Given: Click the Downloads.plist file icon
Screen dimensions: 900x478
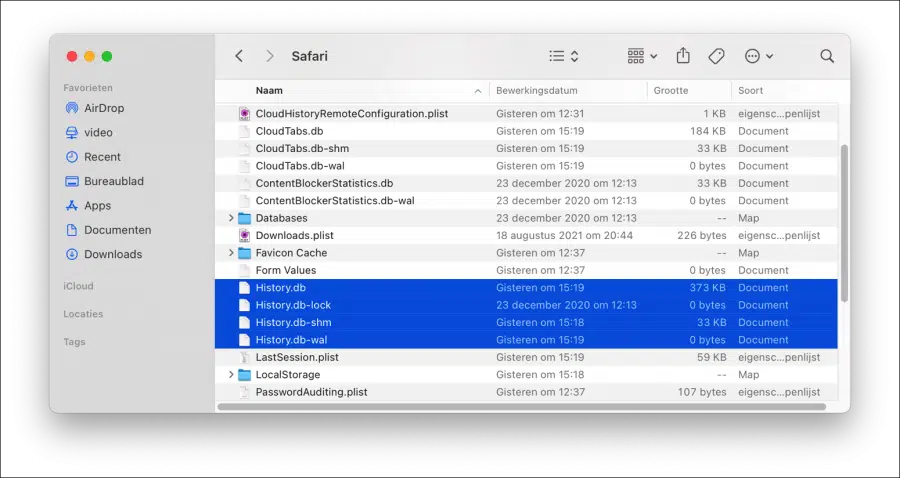Looking at the screenshot, I should (245, 235).
